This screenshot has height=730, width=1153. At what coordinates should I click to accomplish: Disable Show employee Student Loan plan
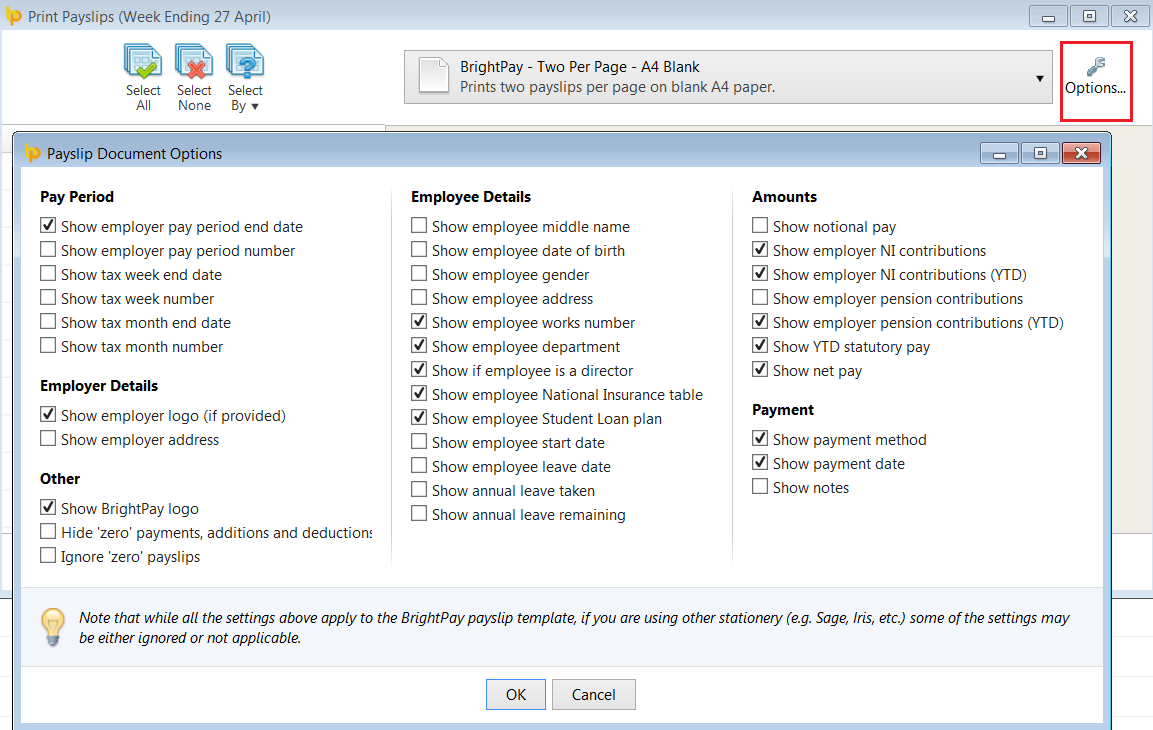click(x=419, y=418)
